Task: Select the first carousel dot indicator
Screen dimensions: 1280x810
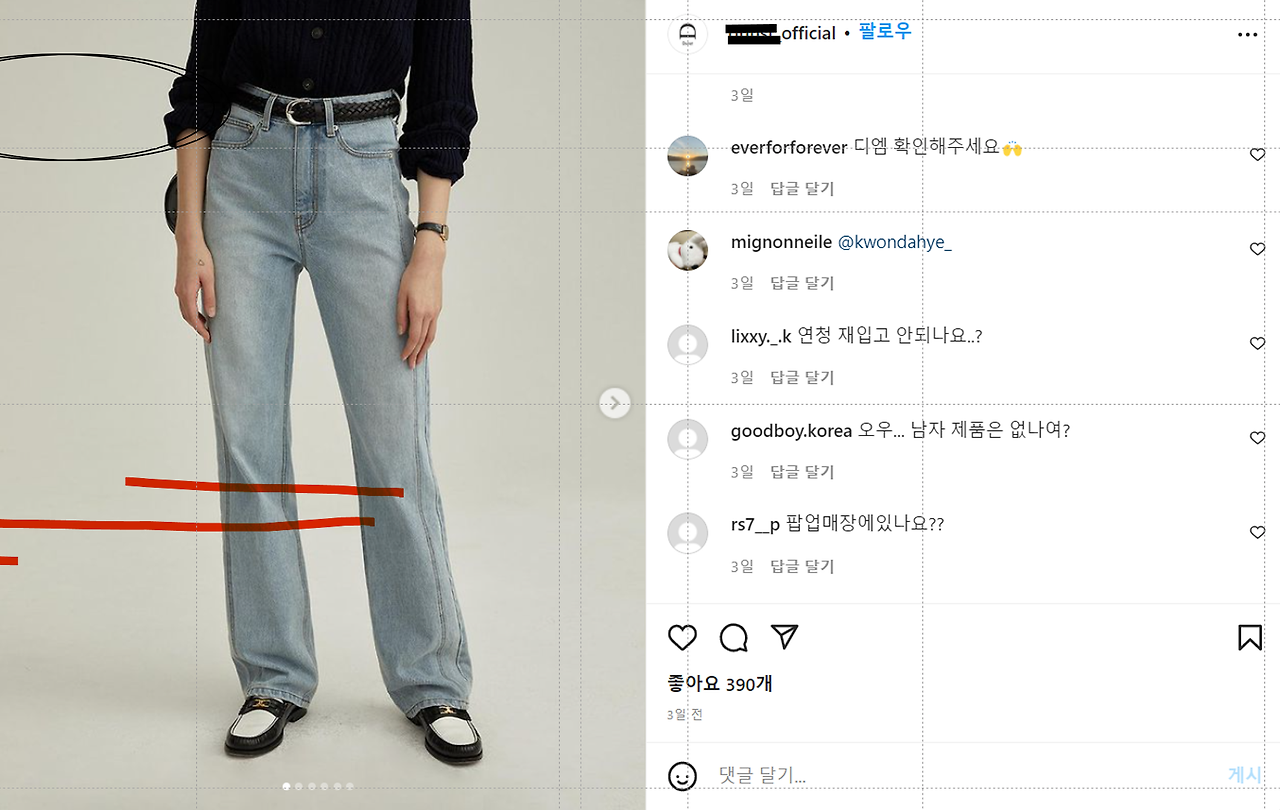Action: 286,787
